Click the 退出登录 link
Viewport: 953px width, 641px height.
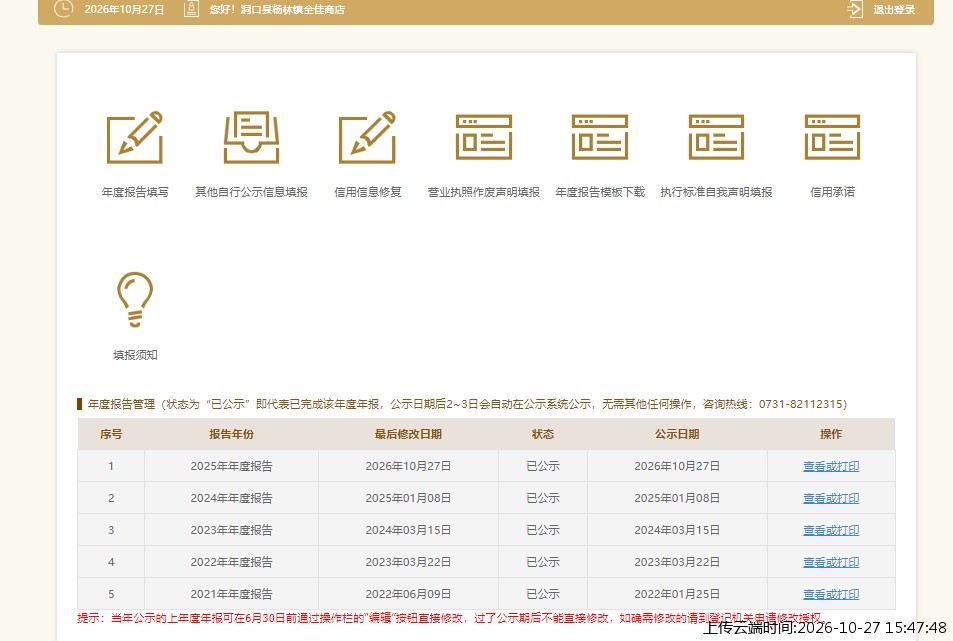click(x=894, y=10)
